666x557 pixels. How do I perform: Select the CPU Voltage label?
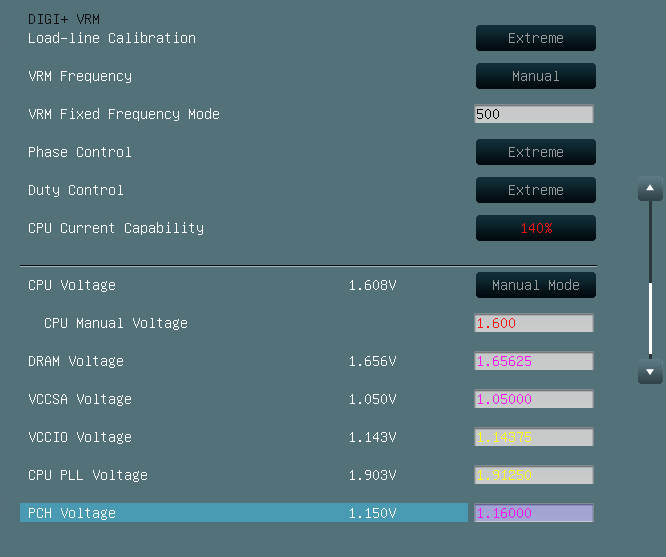click(72, 285)
